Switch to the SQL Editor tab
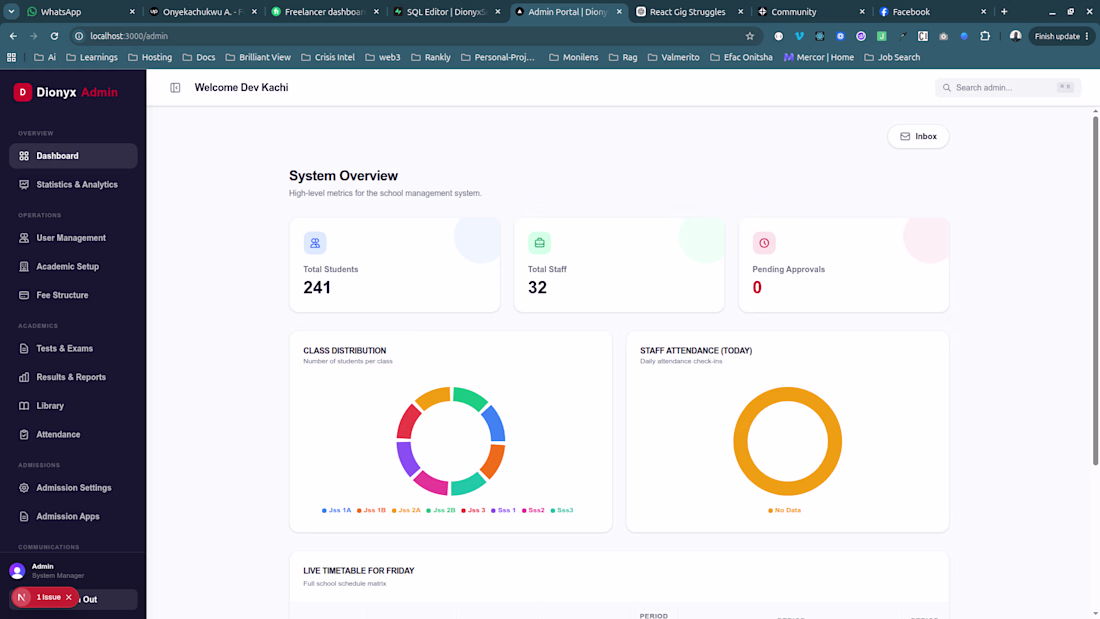This screenshot has height=619, width=1100. tap(447, 12)
